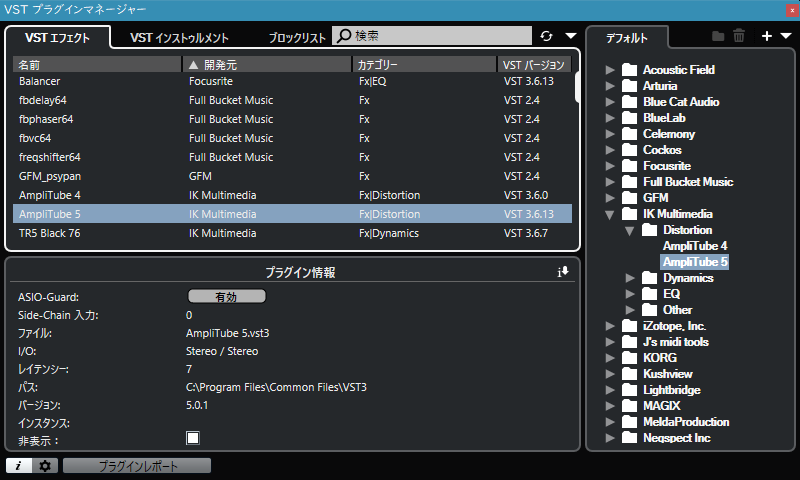Collapse the Distortion subfolder
The width and height of the screenshot is (800, 480).
[630, 231]
